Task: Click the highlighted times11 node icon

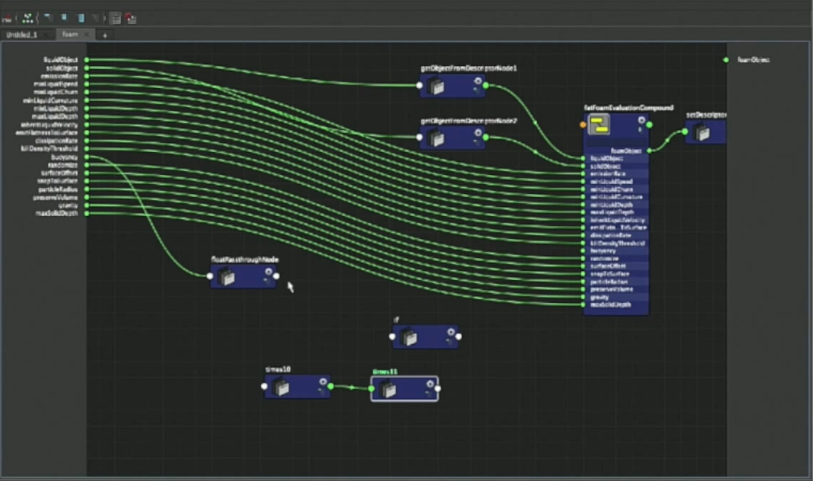Action: pyautogui.click(x=390, y=389)
